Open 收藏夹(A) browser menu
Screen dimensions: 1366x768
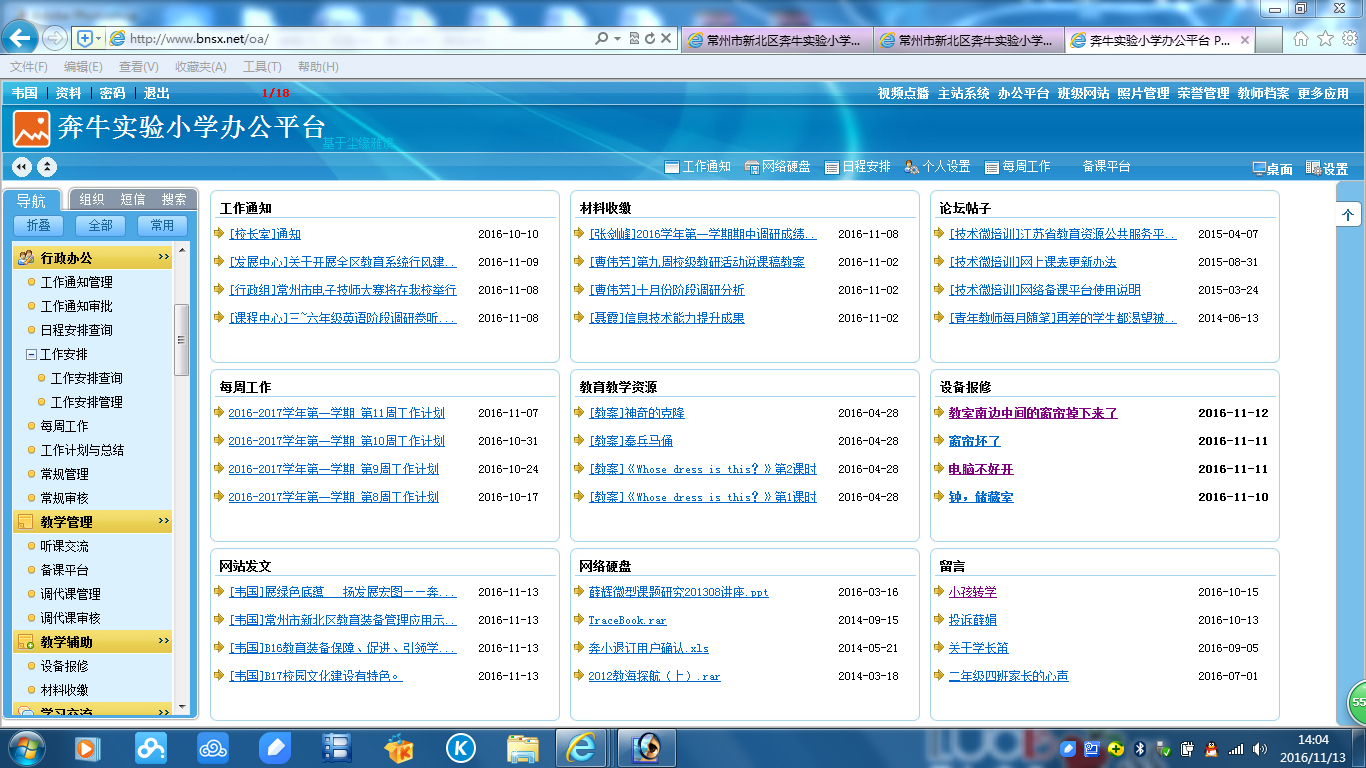pyautogui.click(x=200, y=67)
